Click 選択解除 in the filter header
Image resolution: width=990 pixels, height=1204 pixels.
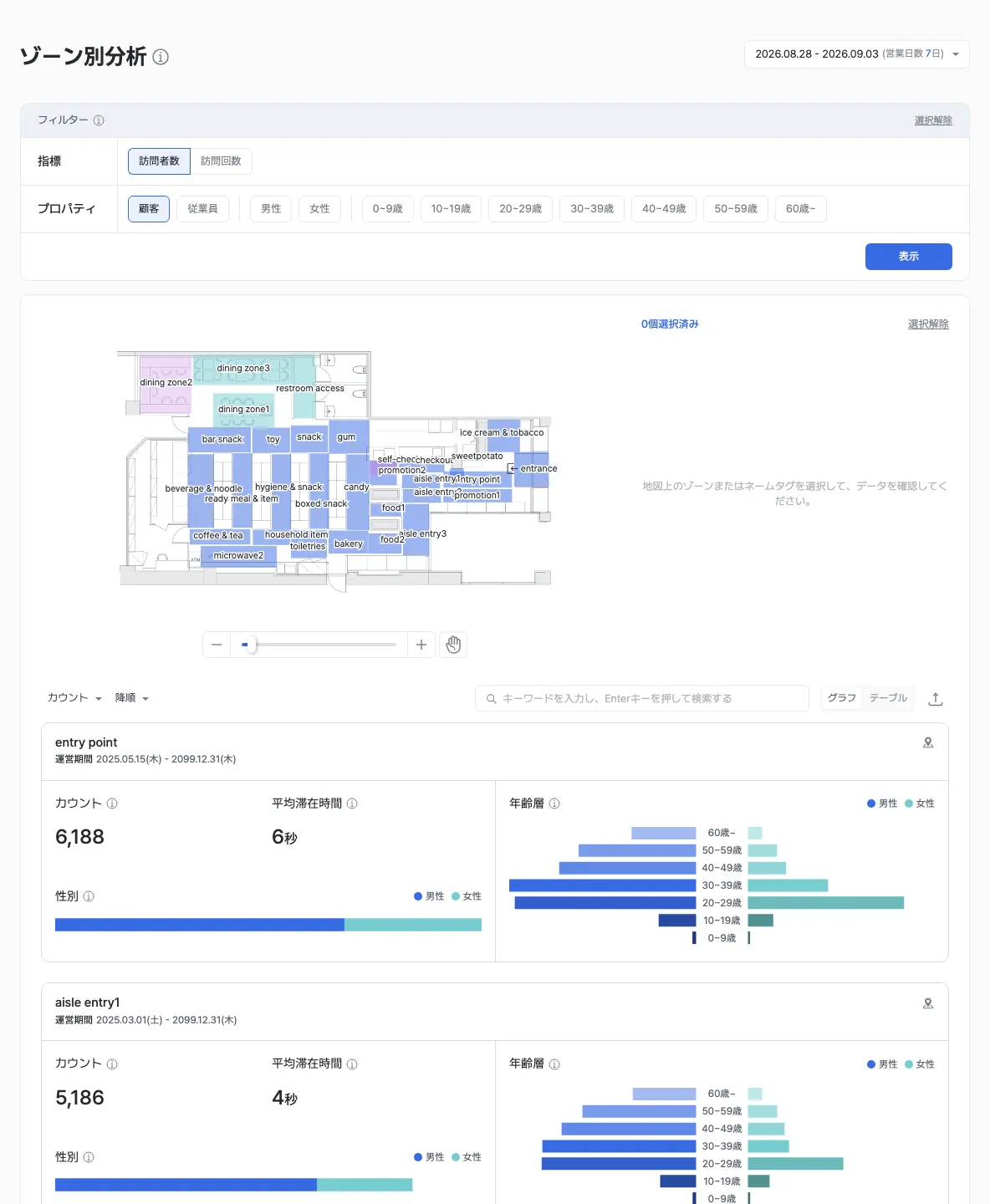pyautogui.click(x=933, y=120)
